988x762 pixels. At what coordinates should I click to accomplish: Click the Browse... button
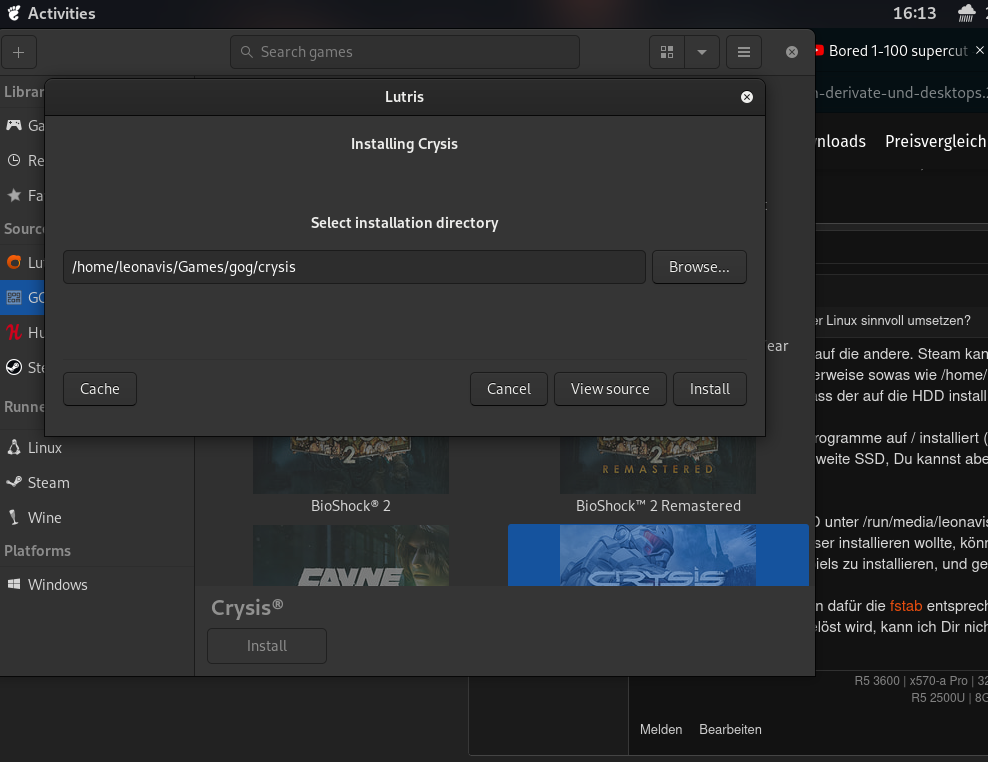tap(699, 267)
